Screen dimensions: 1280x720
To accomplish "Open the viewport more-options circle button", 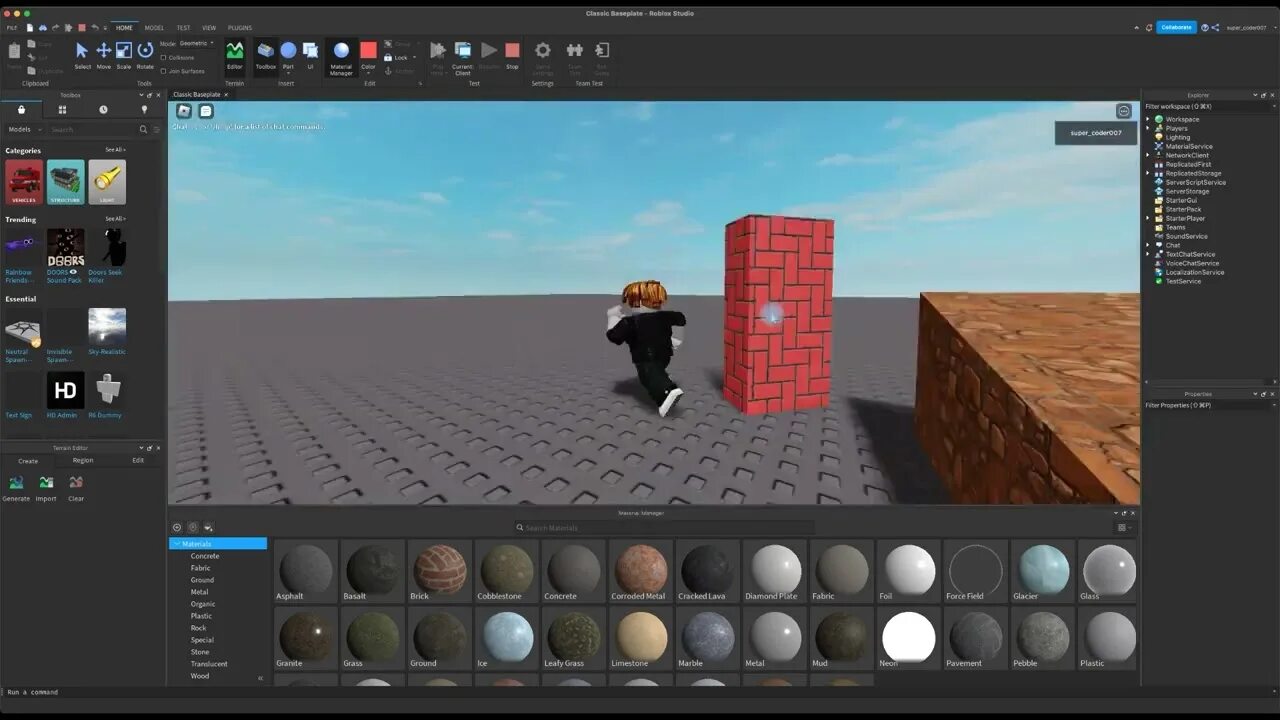I will coord(1124,111).
